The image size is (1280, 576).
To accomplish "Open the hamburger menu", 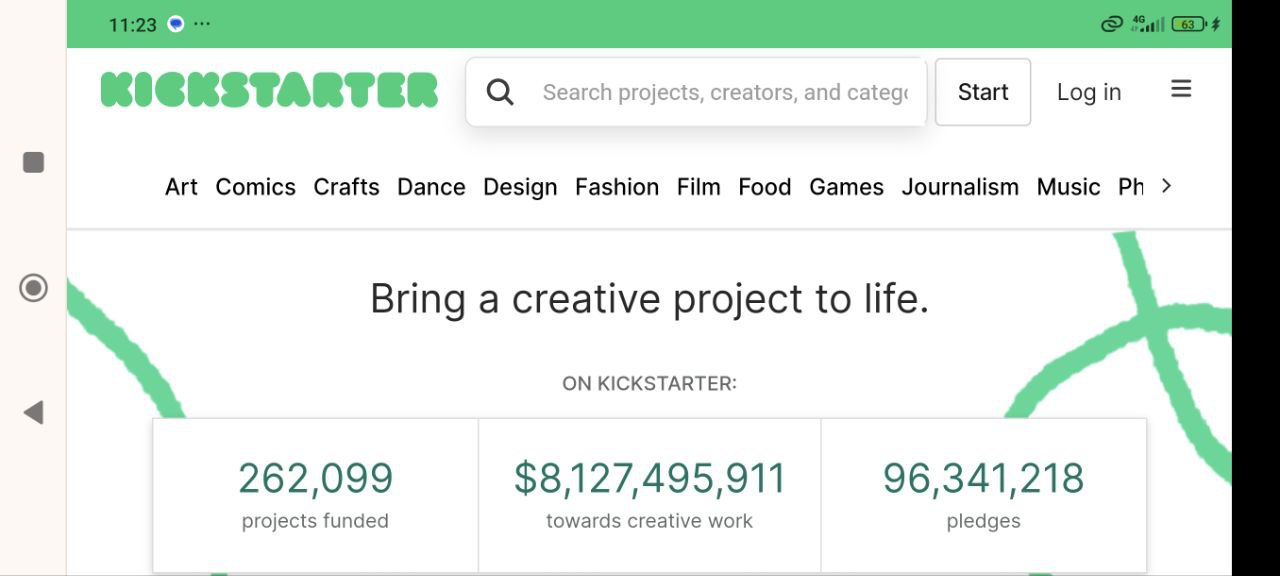I will (x=1181, y=89).
